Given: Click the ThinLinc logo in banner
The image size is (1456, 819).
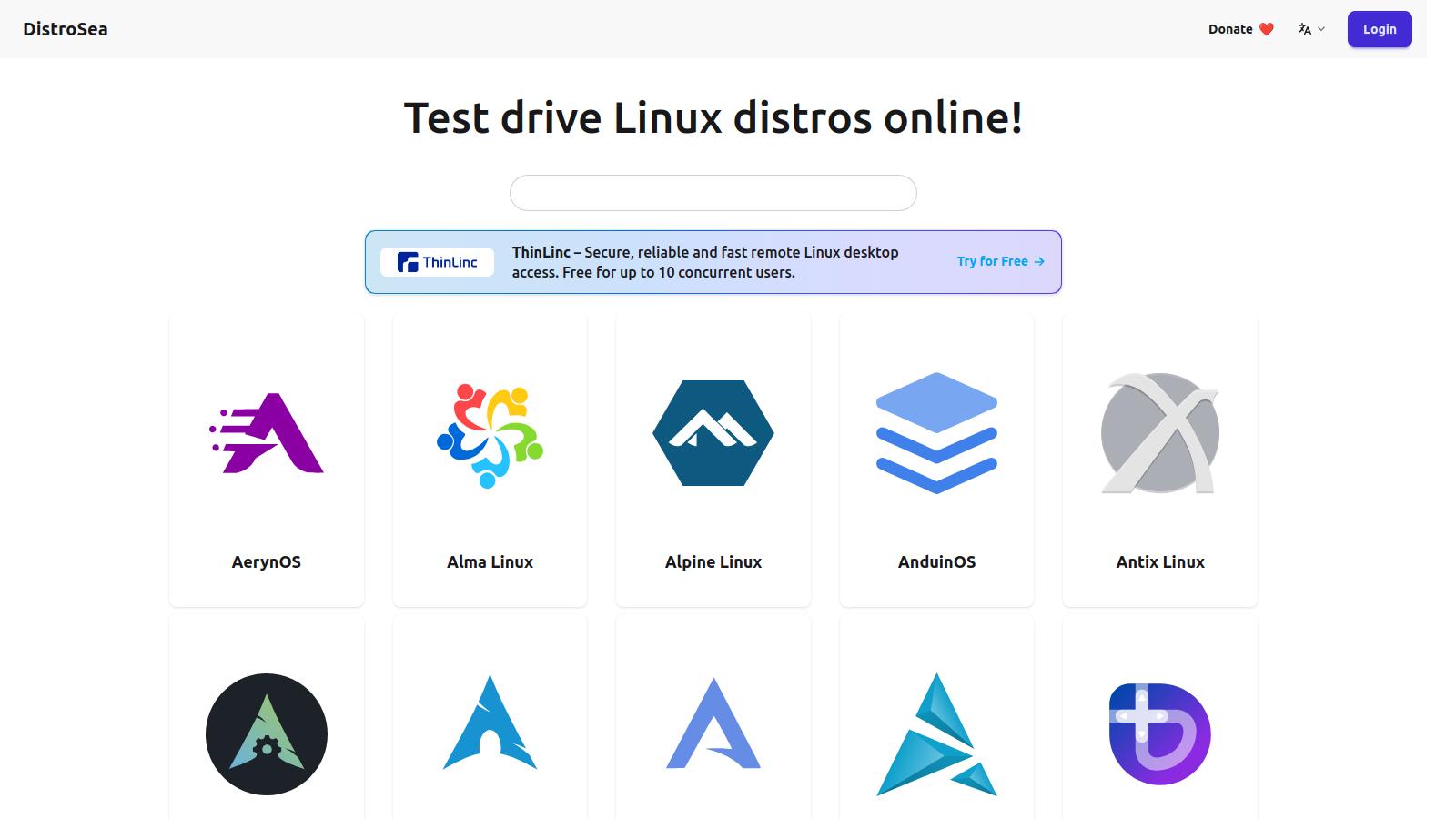Looking at the screenshot, I should [x=438, y=262].
